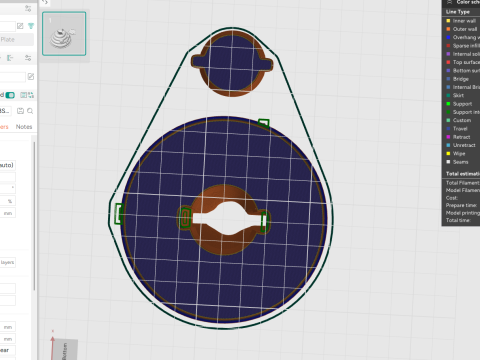
Task: Open the settings sliders icon at panel top
Action: pyautogui.click(x=28, y=9)
